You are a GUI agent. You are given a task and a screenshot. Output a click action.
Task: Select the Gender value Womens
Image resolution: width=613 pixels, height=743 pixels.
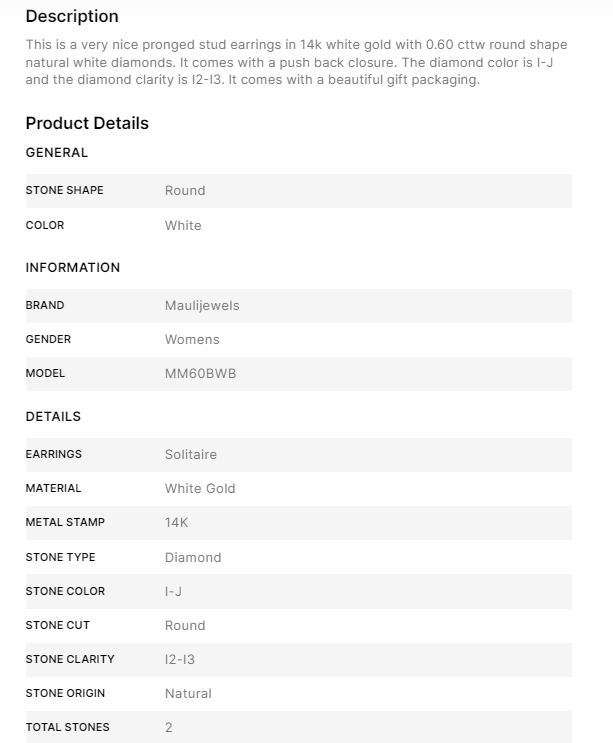coord(192,340)
